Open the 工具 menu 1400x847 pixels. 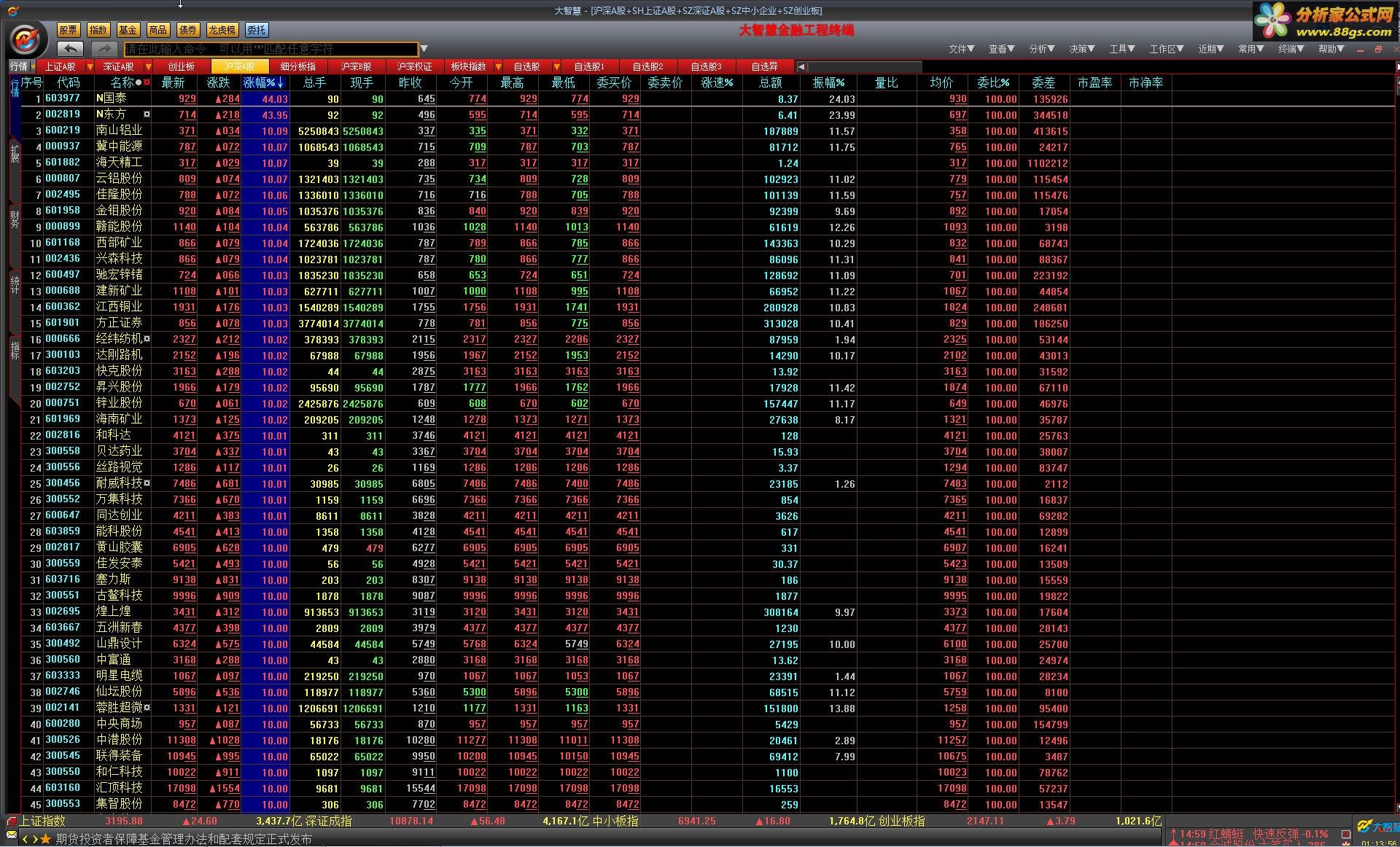[1122, 49]
